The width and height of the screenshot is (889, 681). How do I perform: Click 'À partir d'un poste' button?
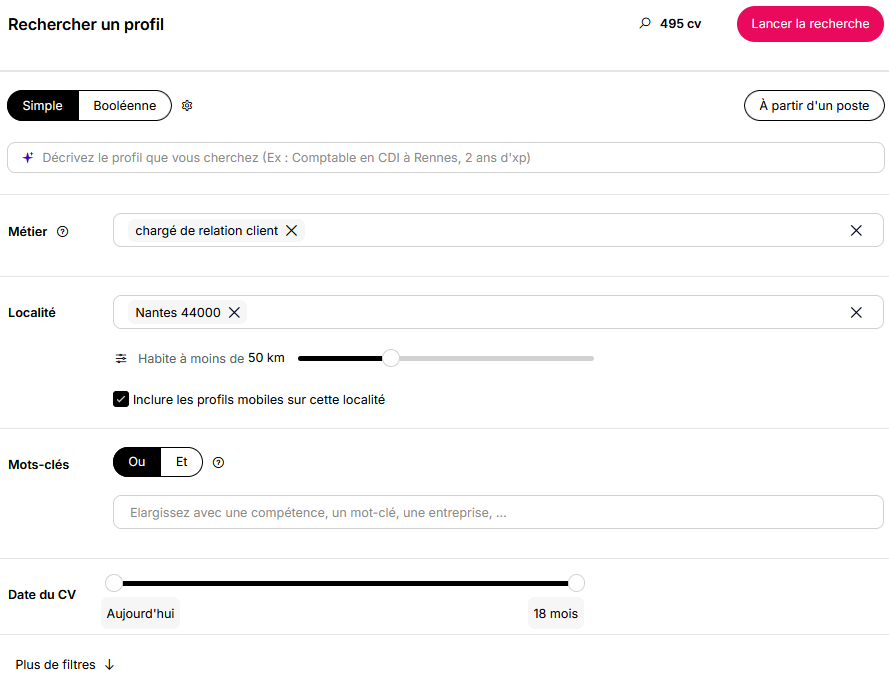point(814,105)
